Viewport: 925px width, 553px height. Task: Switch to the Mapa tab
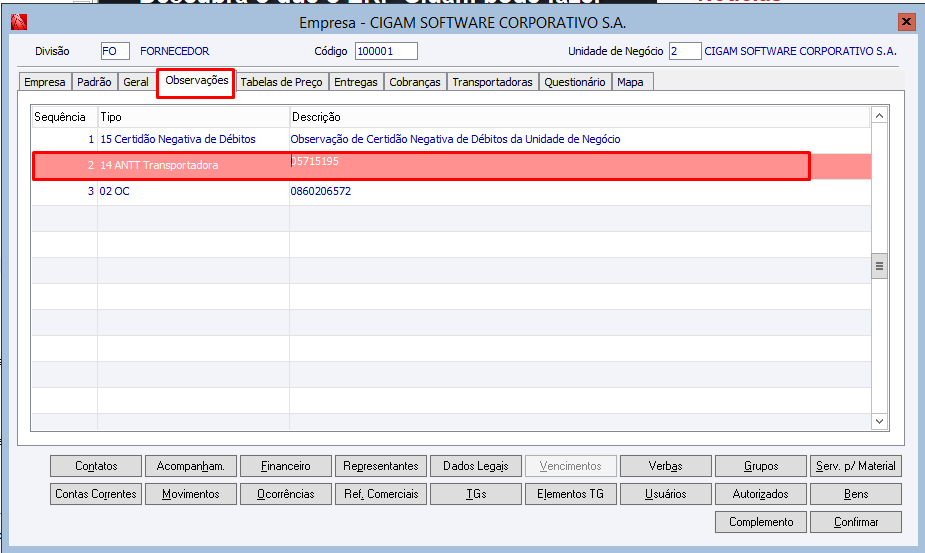click(631, 82)
